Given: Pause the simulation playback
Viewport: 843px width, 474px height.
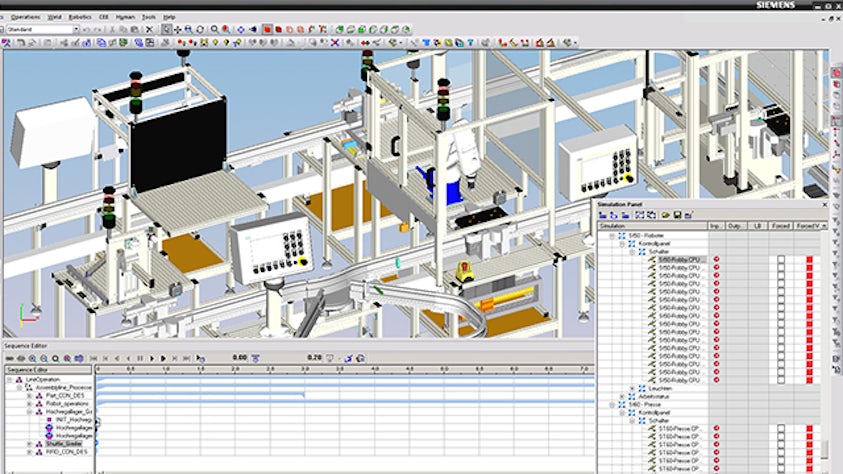Looking at the screenshot, I should pos(140,358).
